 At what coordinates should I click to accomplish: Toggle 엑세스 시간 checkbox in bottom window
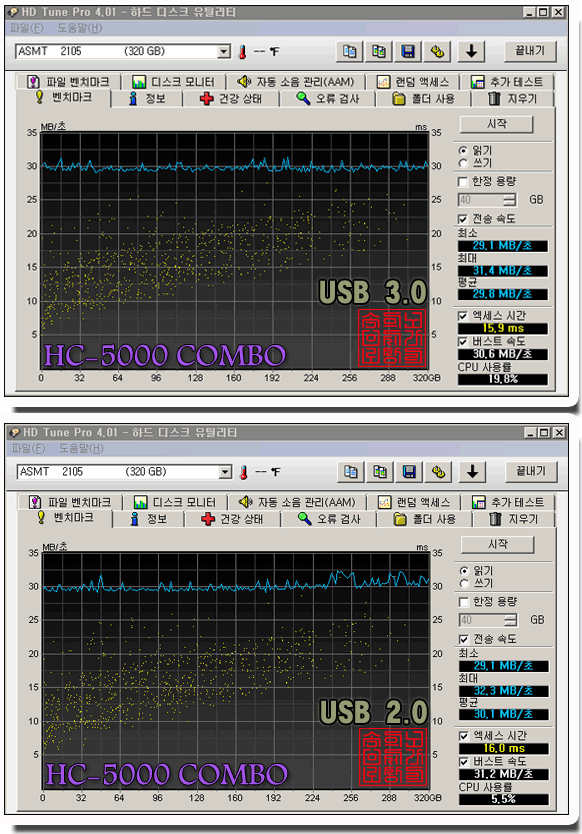463,736
